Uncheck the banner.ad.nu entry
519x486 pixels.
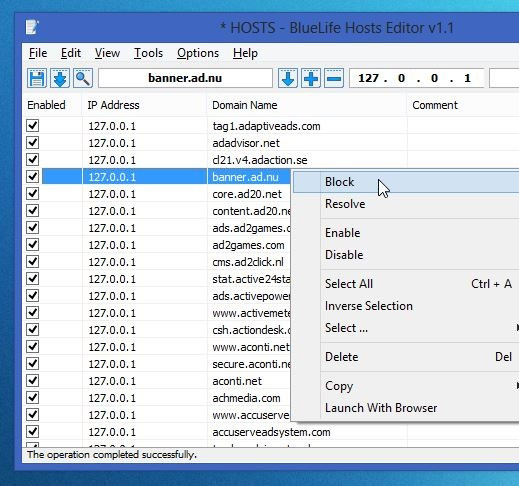coord(33,177)
